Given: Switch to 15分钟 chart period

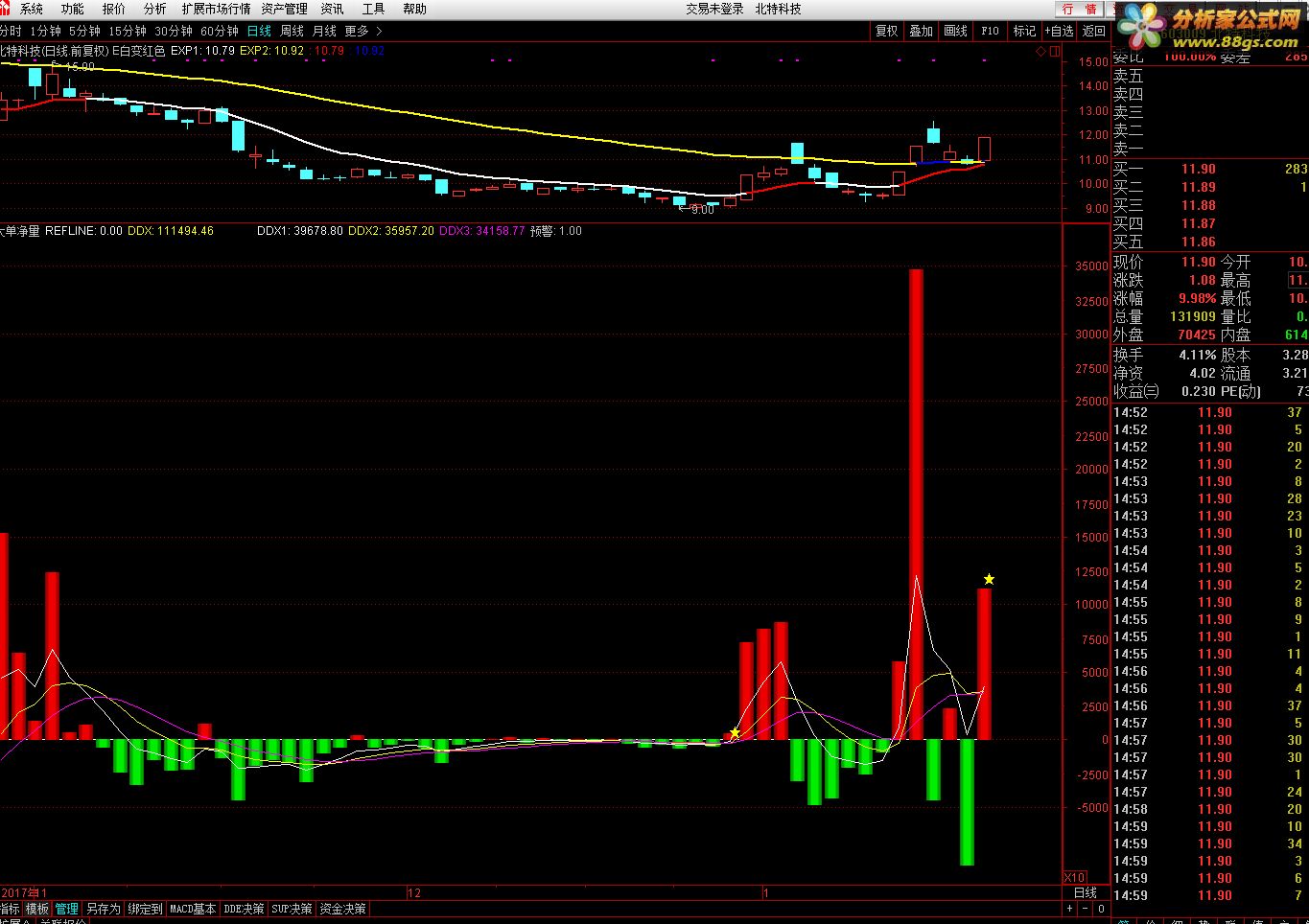Looking at the screenshot, I should pyautogui.click(x=128, y=31).
